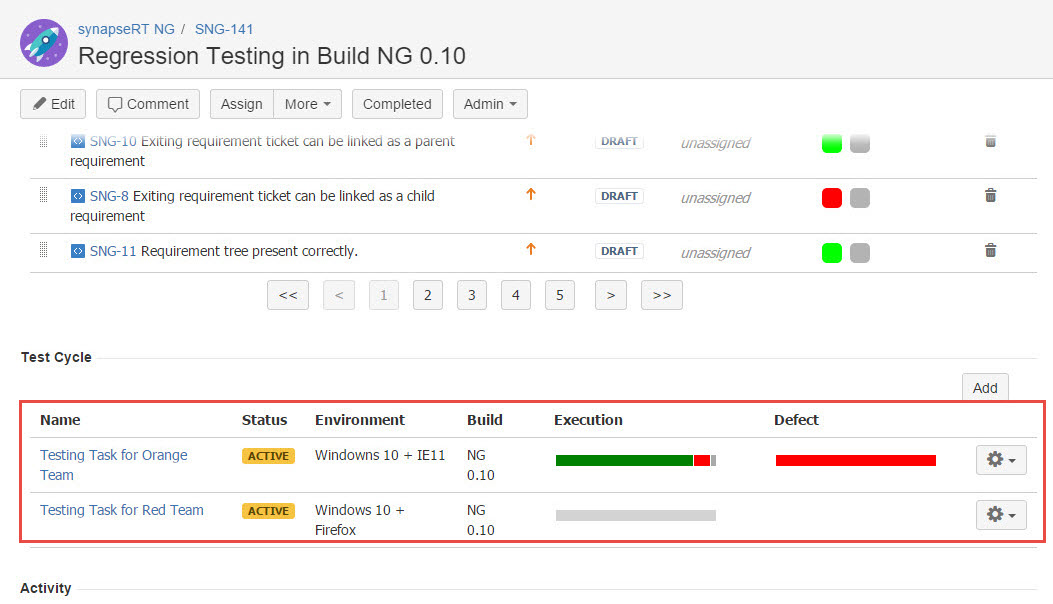Go to page 3 of test cases

coord(472,295)
